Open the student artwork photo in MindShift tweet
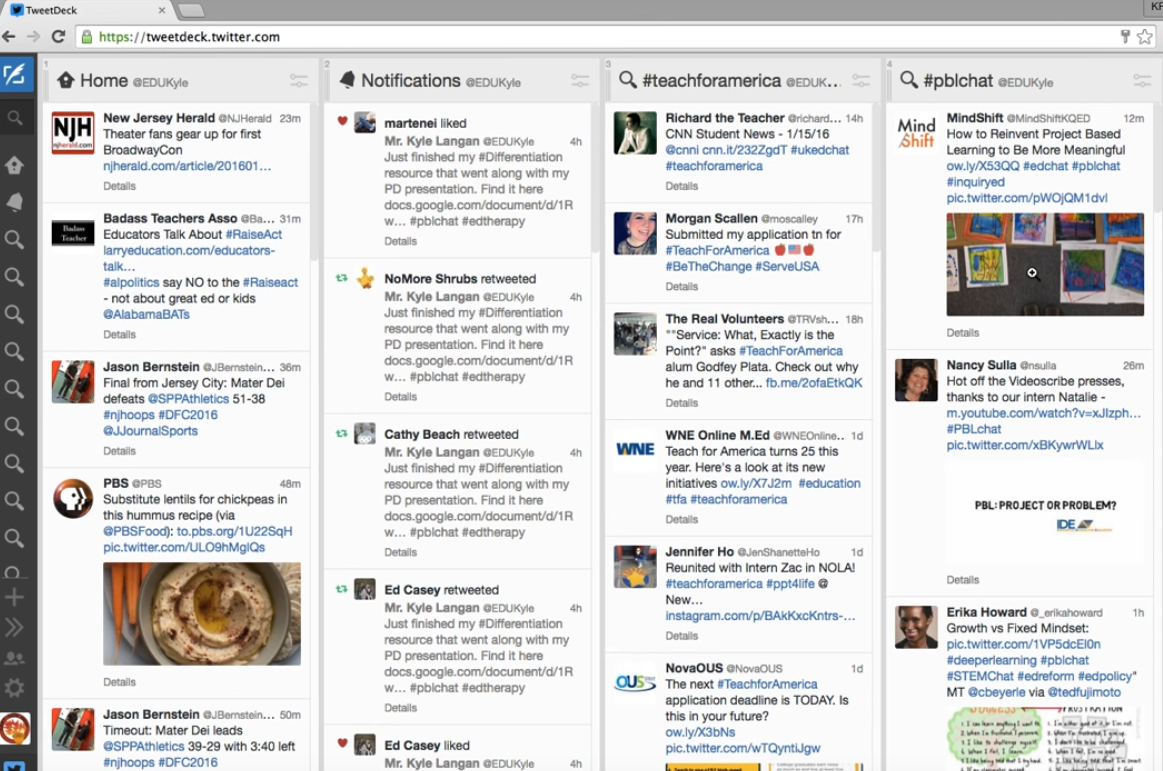The image size is (1163, 771). 1045,264
